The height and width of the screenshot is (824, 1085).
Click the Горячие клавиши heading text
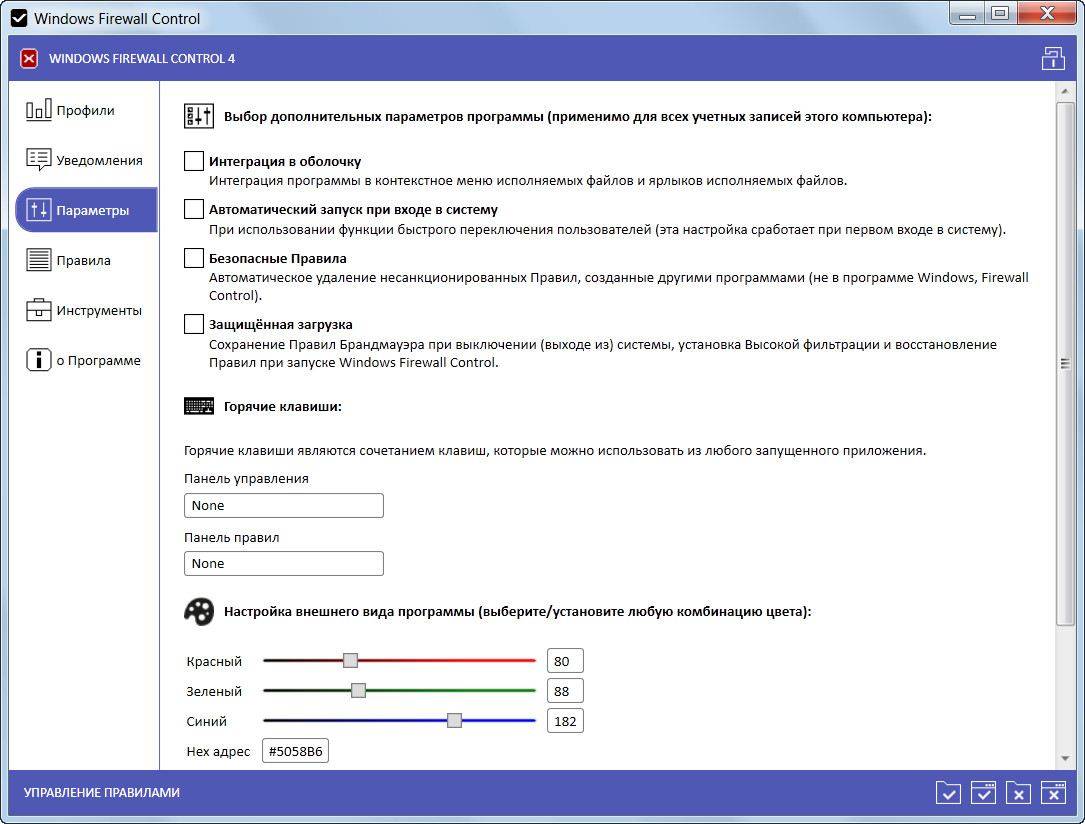pos(282,407)
